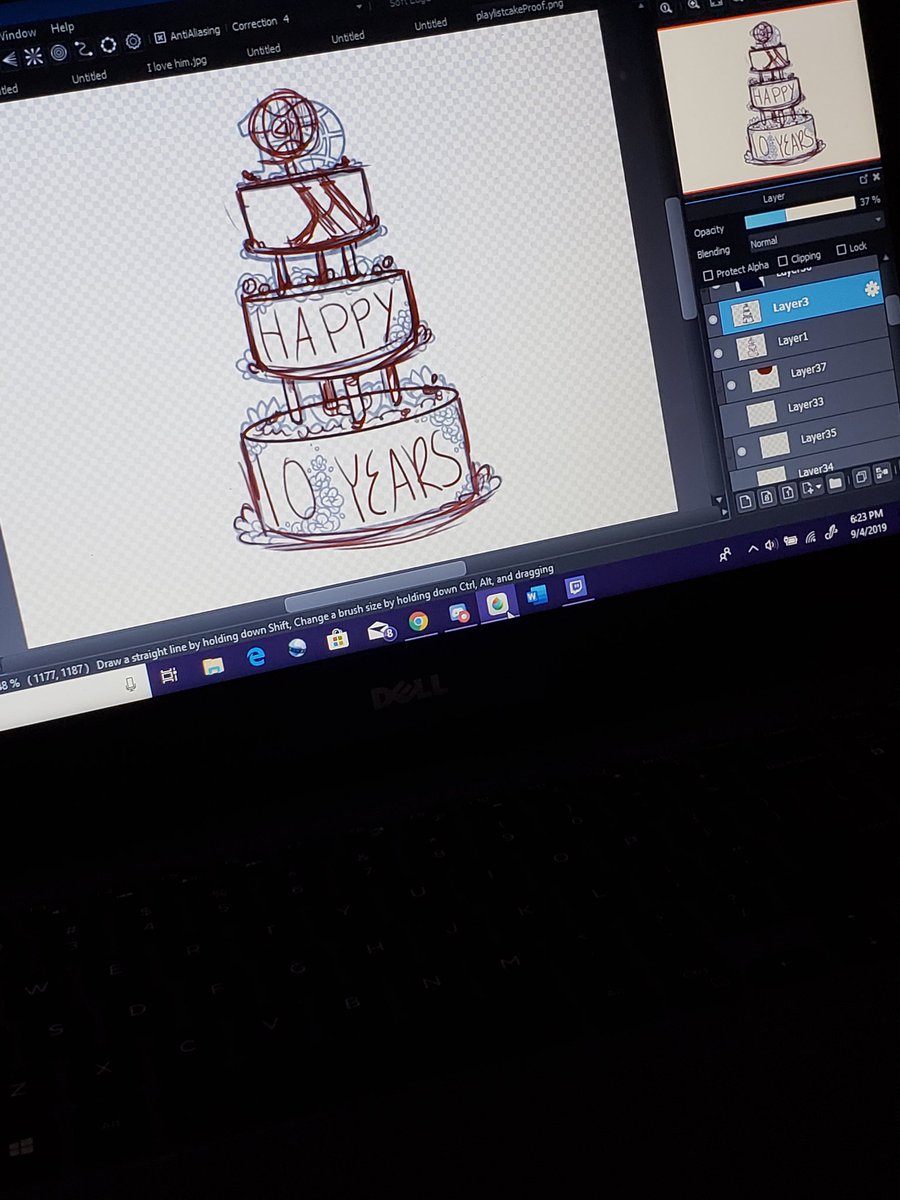Click the merge layer icon
900x1200 pixels.
click(x=883, y=472)
